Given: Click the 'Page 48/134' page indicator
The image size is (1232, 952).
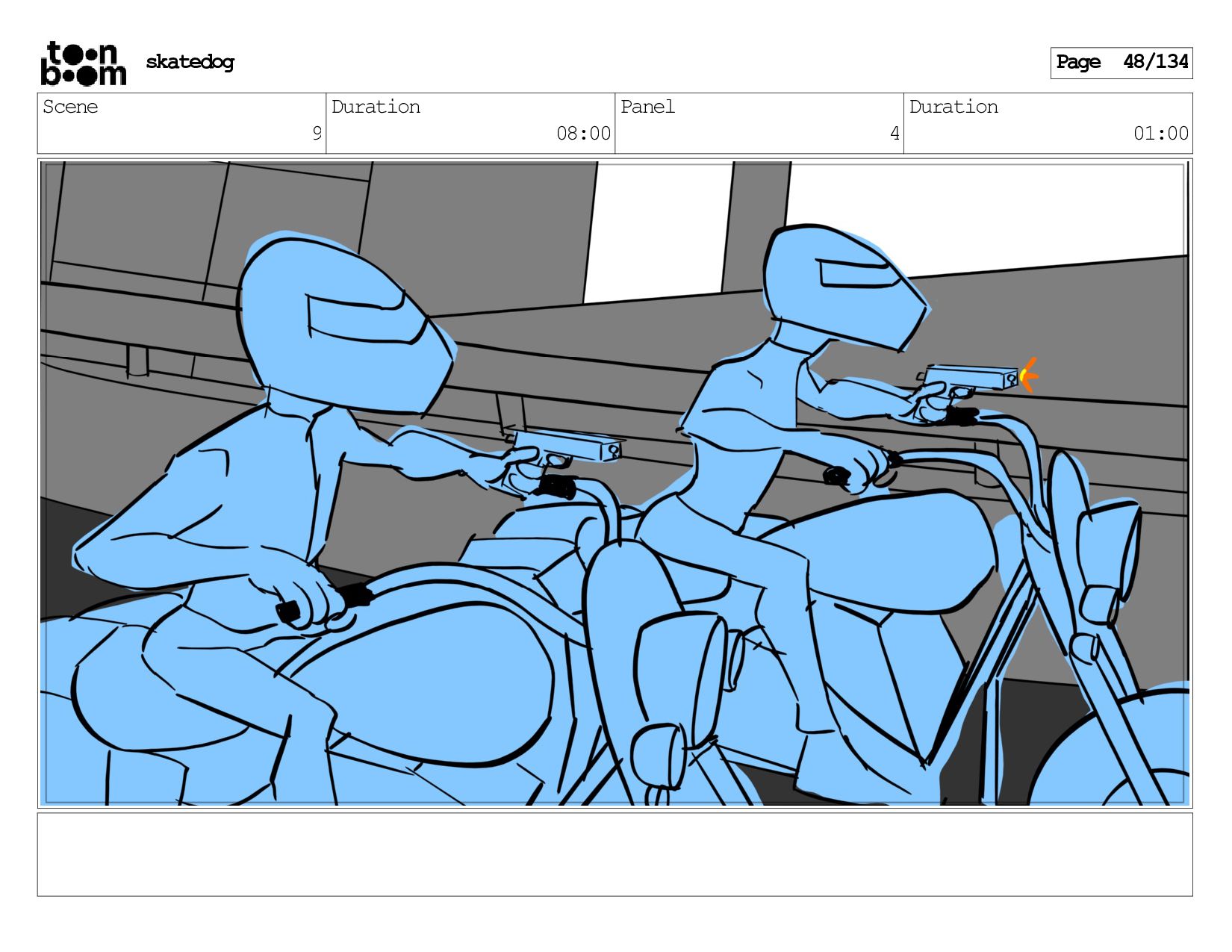Looking at the screenshot, I should click(1121, 63).
